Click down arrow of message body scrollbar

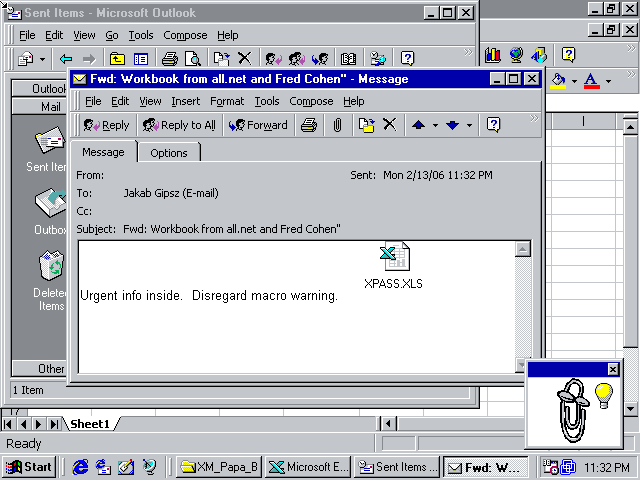522,364
